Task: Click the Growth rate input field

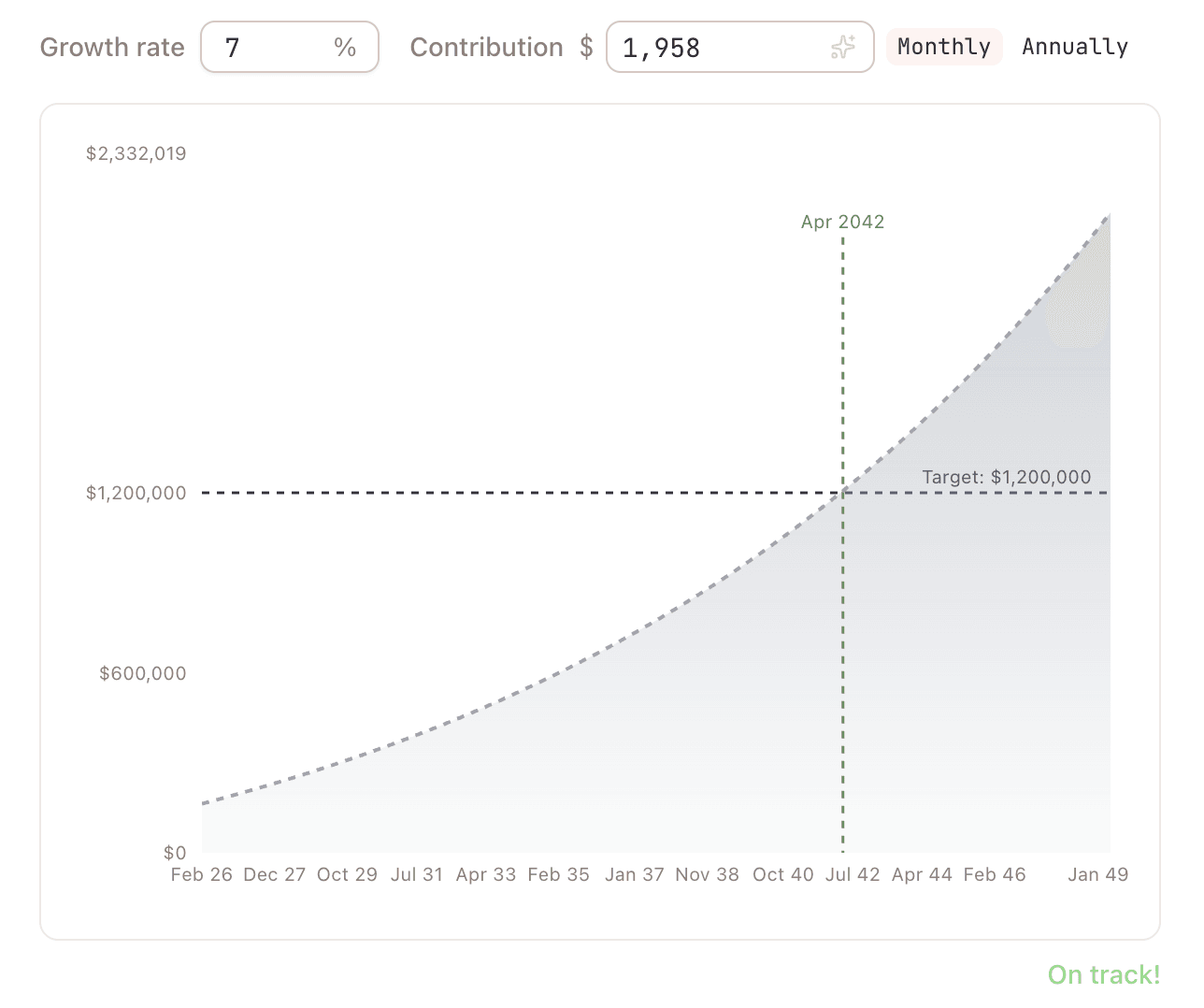Action: tap(271, 47)
